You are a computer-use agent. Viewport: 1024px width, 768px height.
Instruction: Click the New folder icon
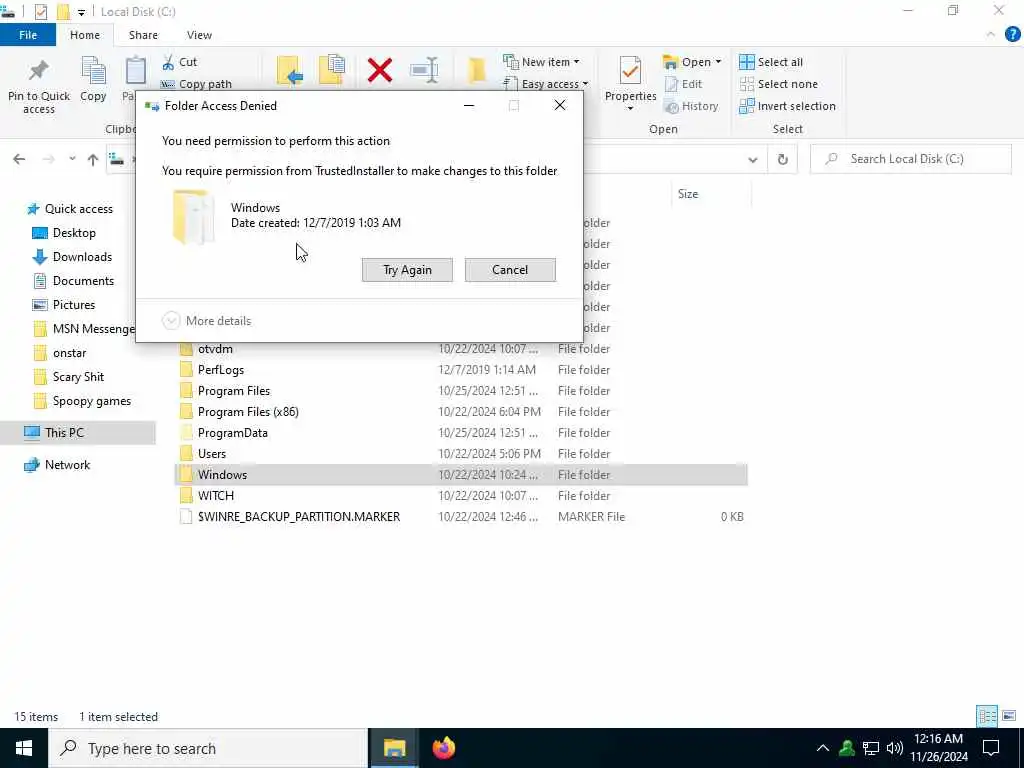(x=477, y=70)
